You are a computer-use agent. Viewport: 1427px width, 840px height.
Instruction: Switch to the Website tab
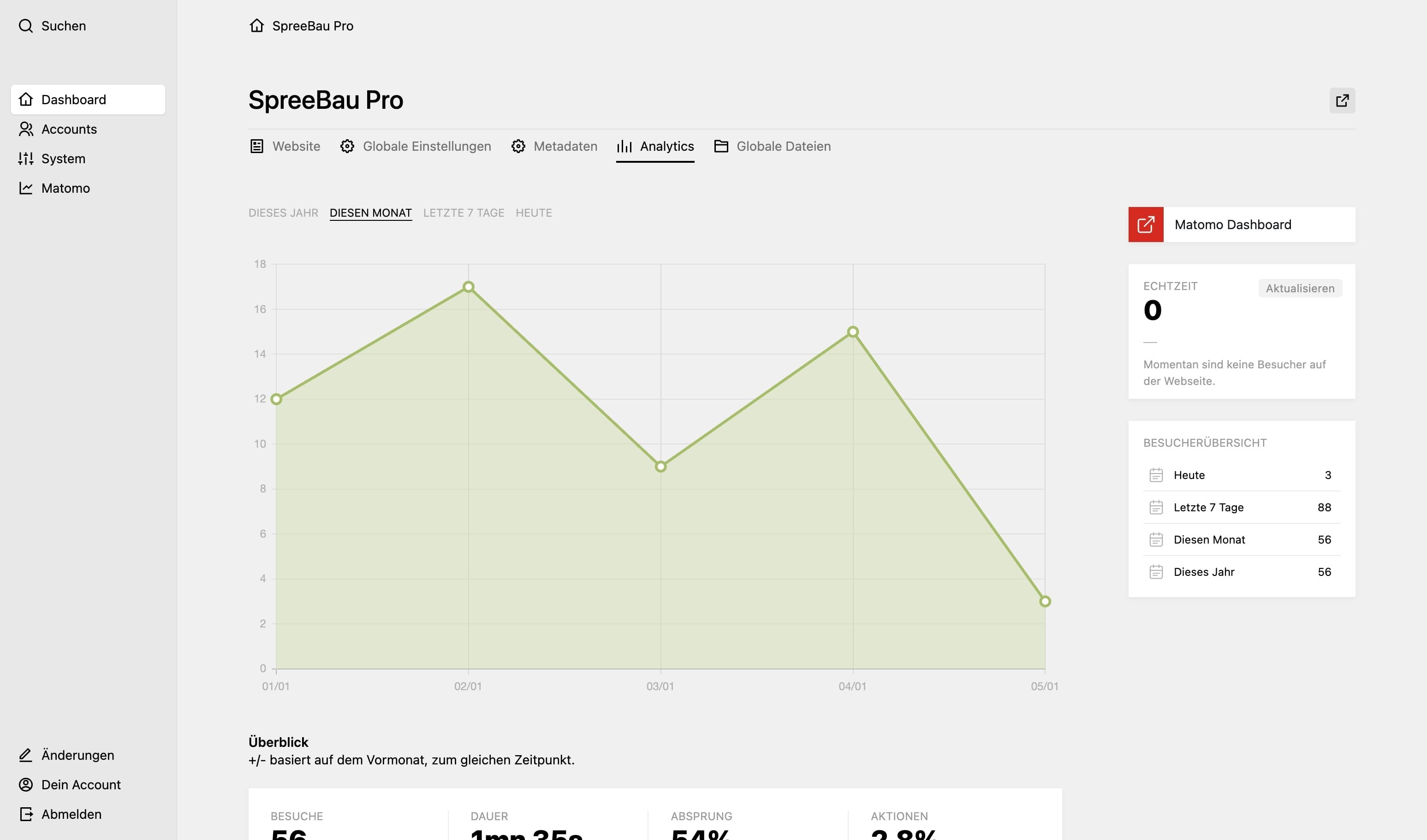point(285,146)
